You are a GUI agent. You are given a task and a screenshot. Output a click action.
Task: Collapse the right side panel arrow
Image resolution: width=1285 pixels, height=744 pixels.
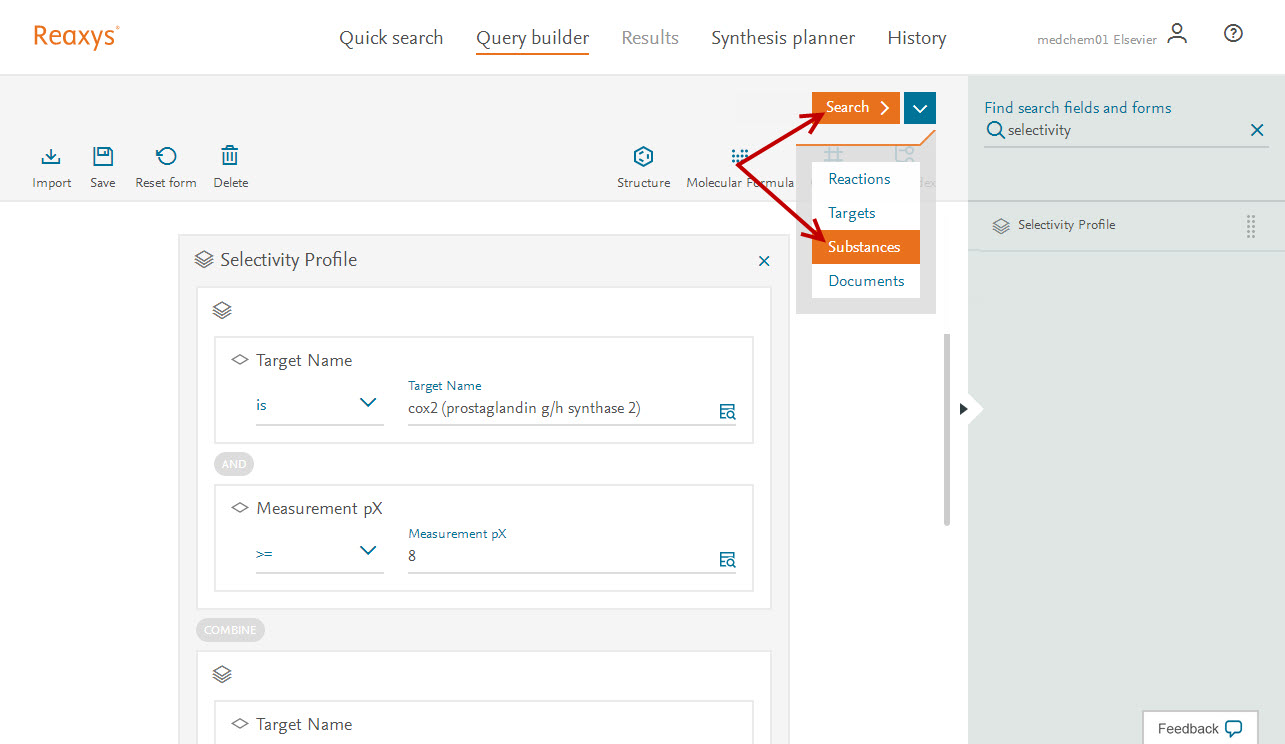pyautogui.click(x=964, y=409)
